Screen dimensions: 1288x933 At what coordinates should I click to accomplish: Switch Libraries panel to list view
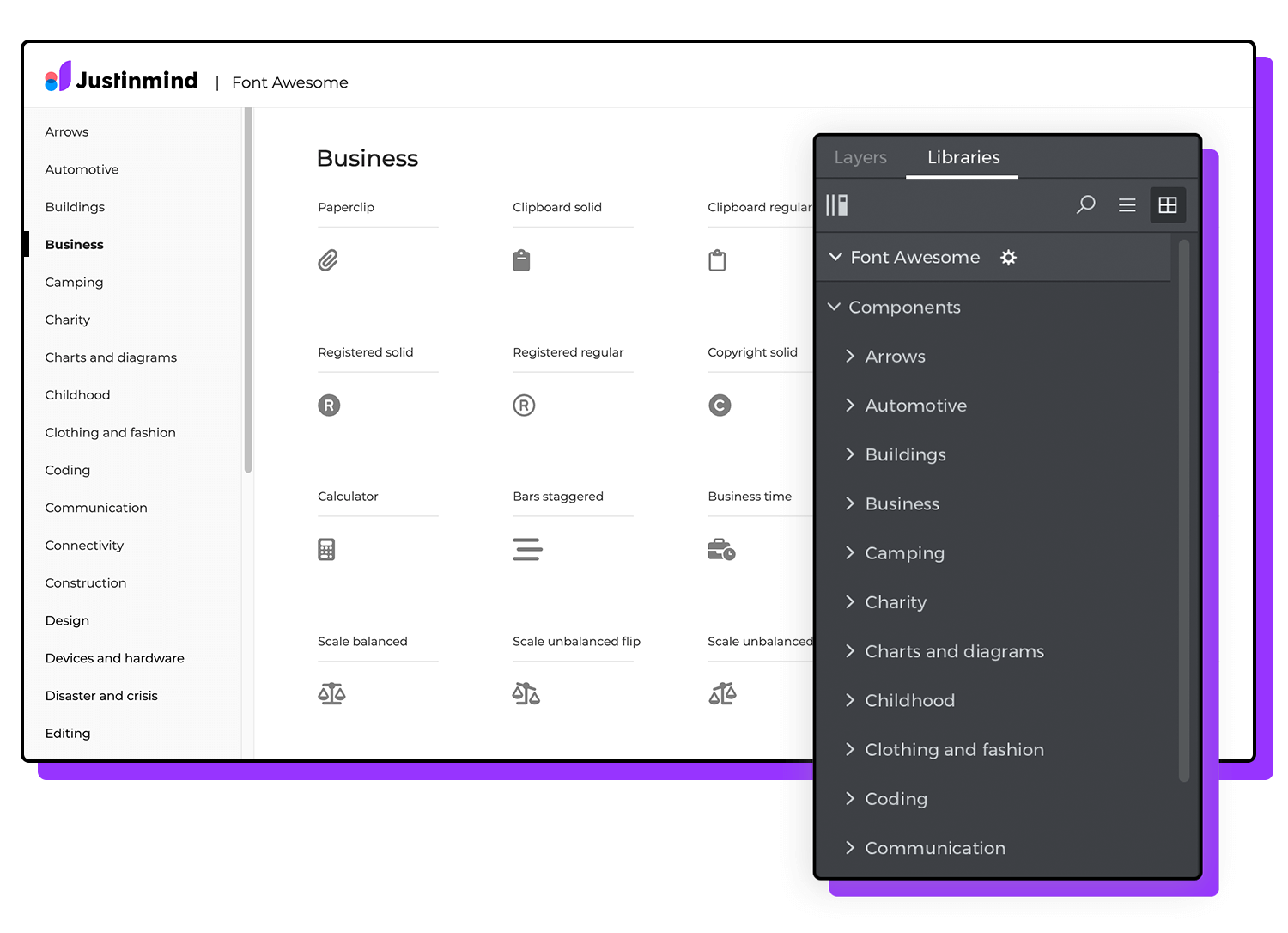pos(1127,205)
